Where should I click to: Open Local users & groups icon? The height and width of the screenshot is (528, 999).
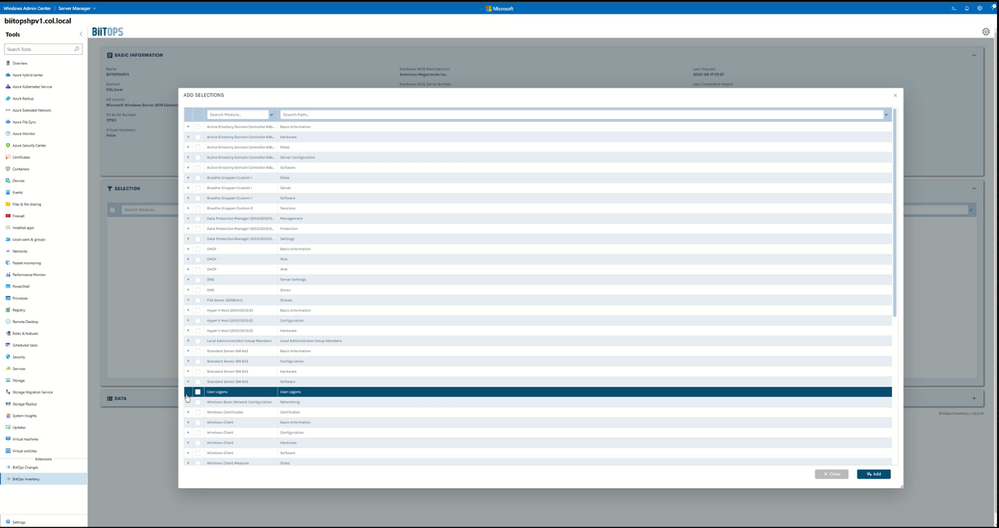point(8,239)
